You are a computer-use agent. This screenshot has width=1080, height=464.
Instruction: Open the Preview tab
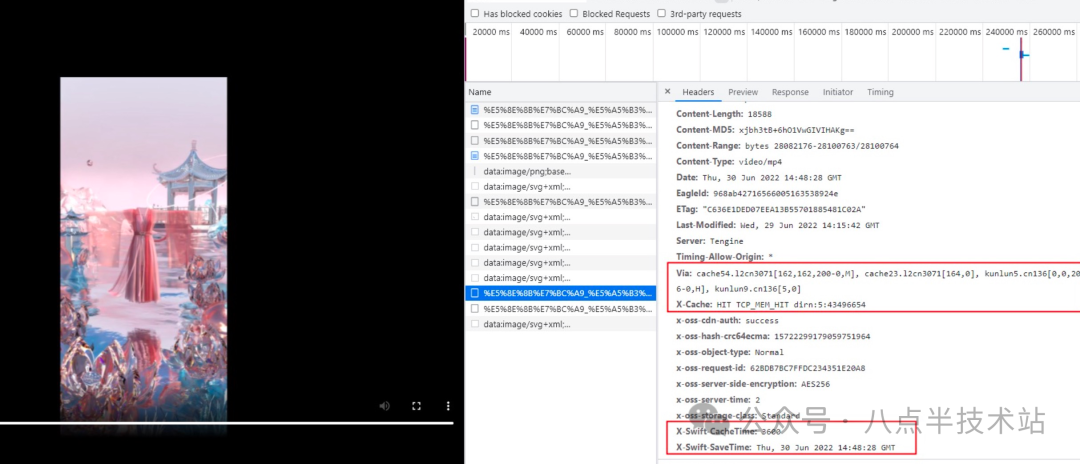click(743, 92)
